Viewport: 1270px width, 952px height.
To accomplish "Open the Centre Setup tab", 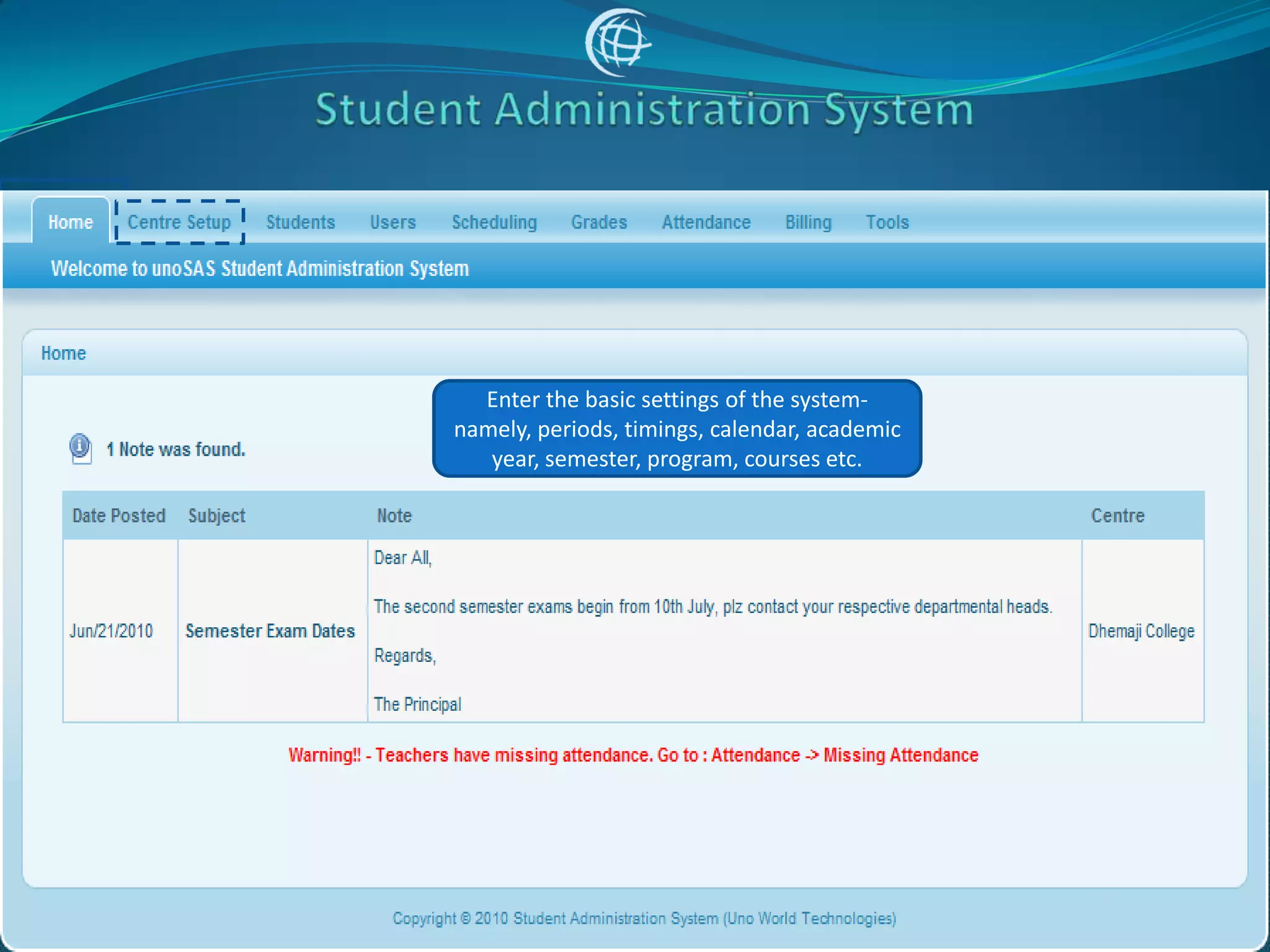I will click(x=179, y=222).
